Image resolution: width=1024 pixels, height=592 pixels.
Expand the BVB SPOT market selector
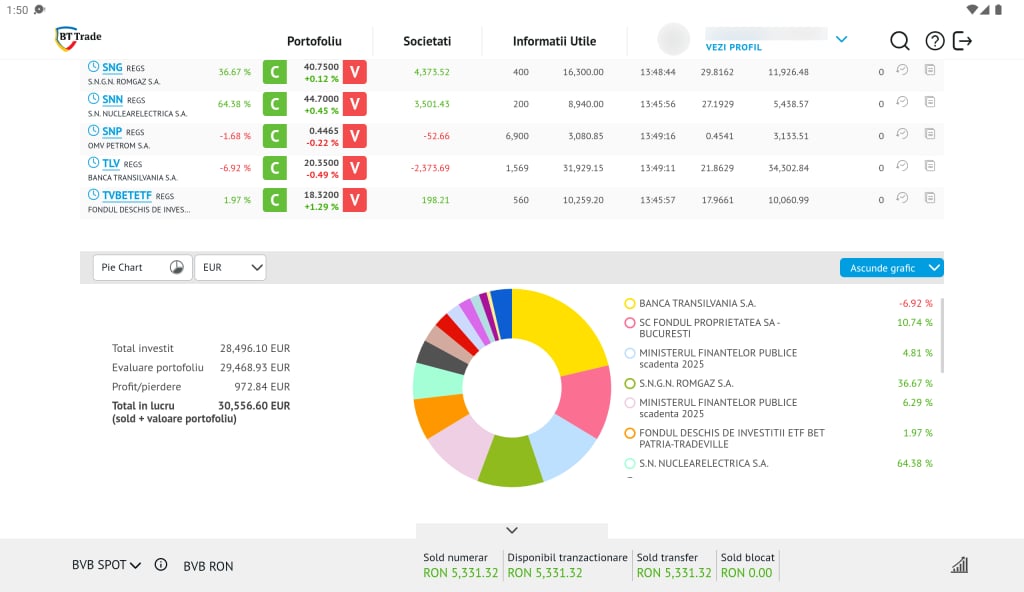click(106, 565)
